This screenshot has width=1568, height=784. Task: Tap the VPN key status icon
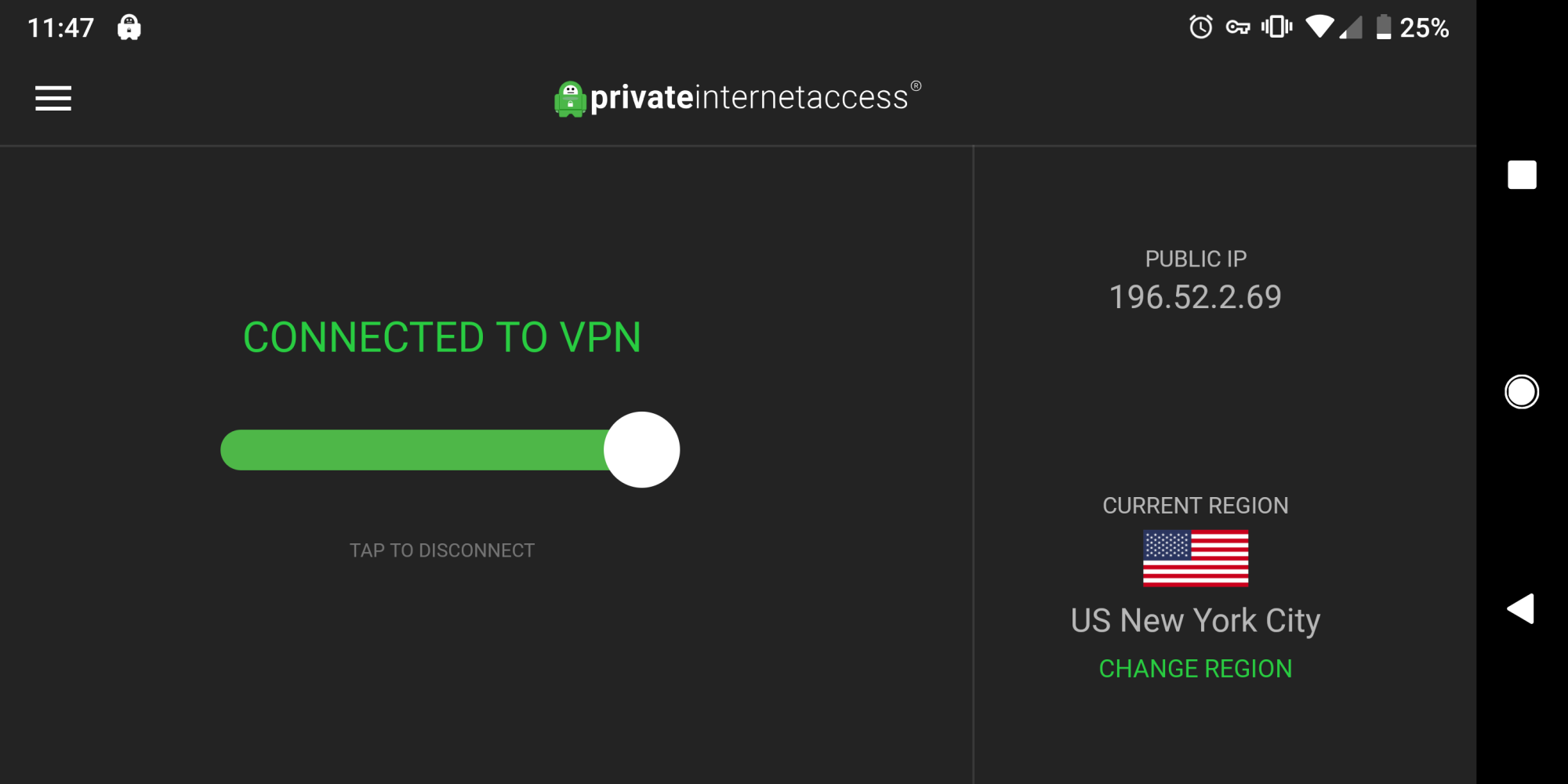tap(1238, 27)
